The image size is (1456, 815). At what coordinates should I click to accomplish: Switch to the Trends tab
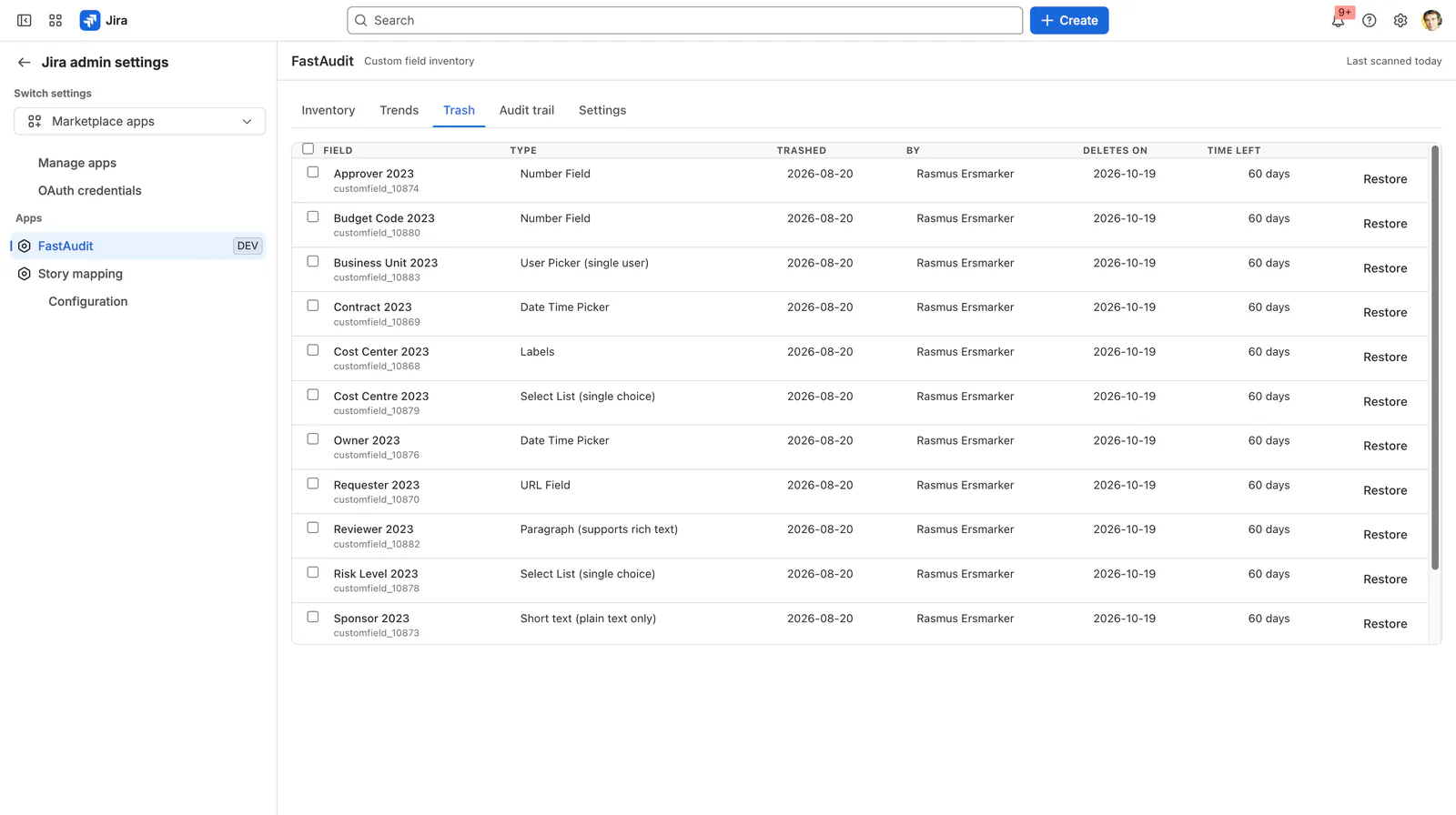pos(399,110)
